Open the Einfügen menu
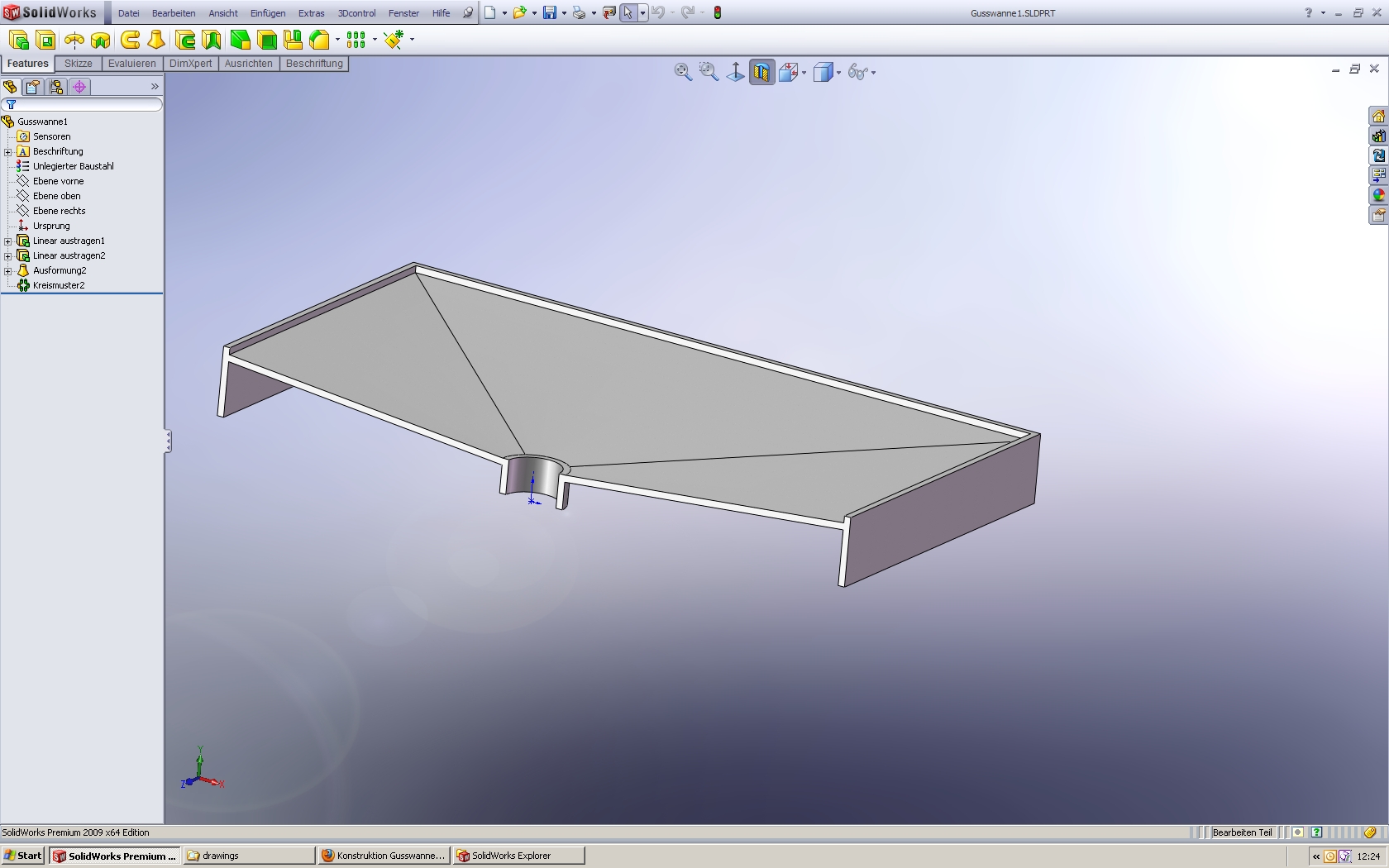Screen dimensions: 1389x868 click(268, 13)
